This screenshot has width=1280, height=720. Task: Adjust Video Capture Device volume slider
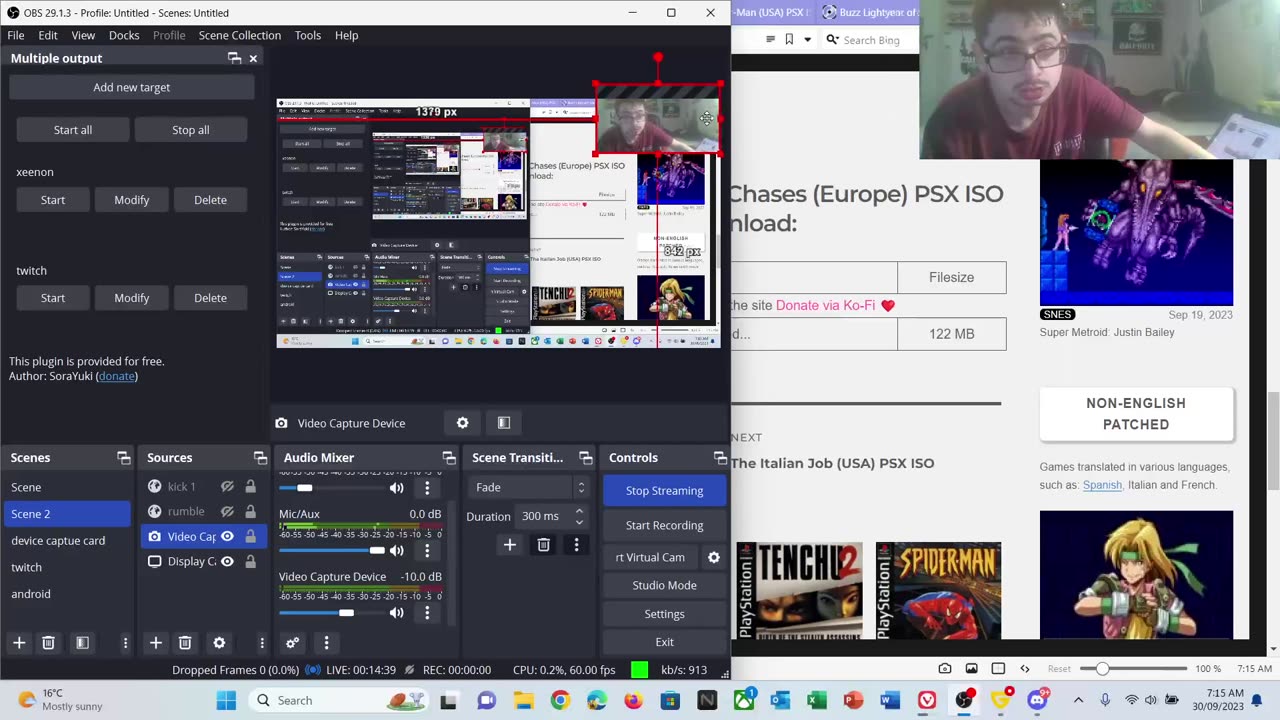tap(332, 613)
